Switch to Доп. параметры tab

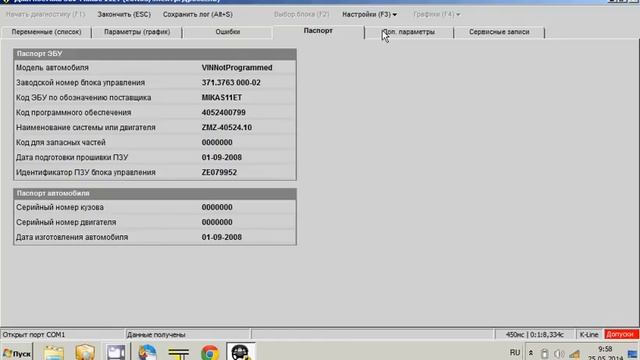tap(409, 32)
